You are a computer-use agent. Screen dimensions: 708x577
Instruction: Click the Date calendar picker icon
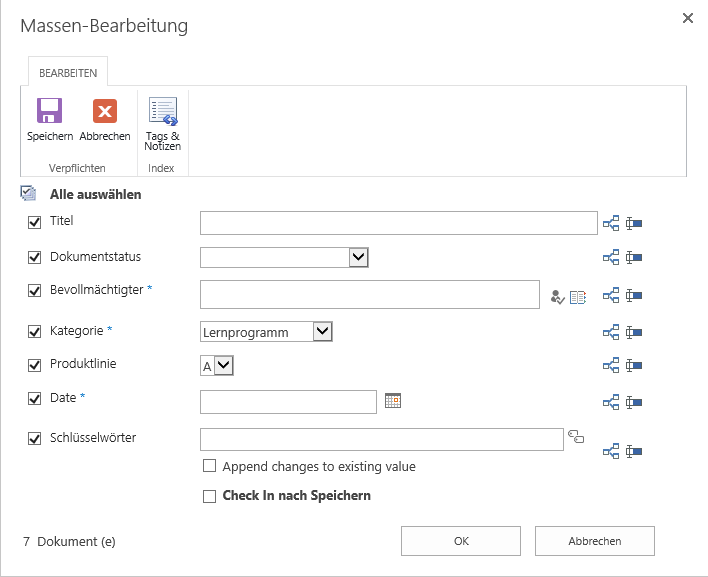click(x=393, y=400)
